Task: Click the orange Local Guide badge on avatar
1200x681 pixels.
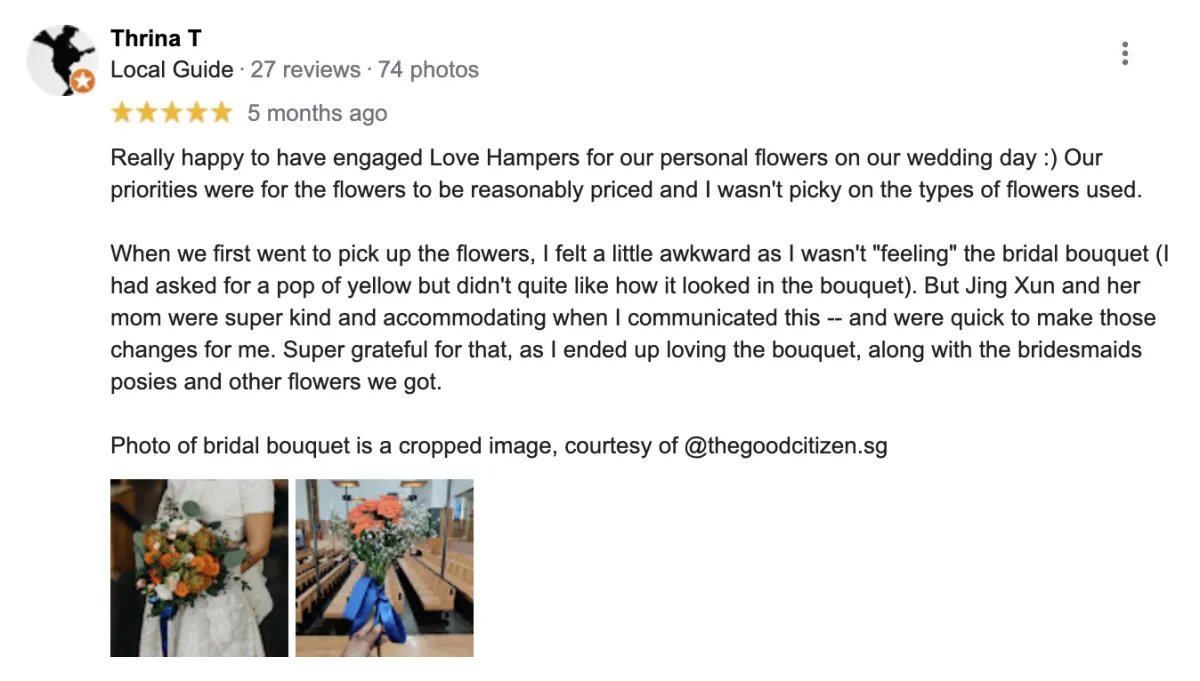Action: click(x=83, y=81)
